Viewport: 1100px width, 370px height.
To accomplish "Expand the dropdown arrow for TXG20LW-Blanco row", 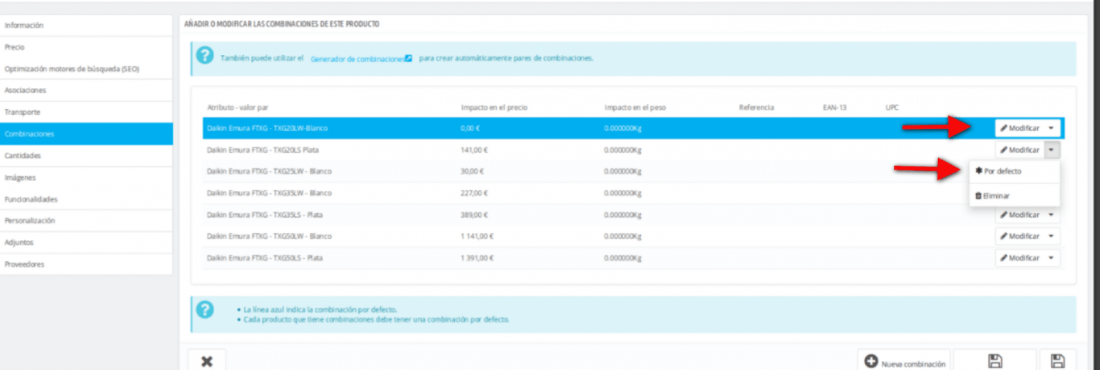I will 1052,128.
